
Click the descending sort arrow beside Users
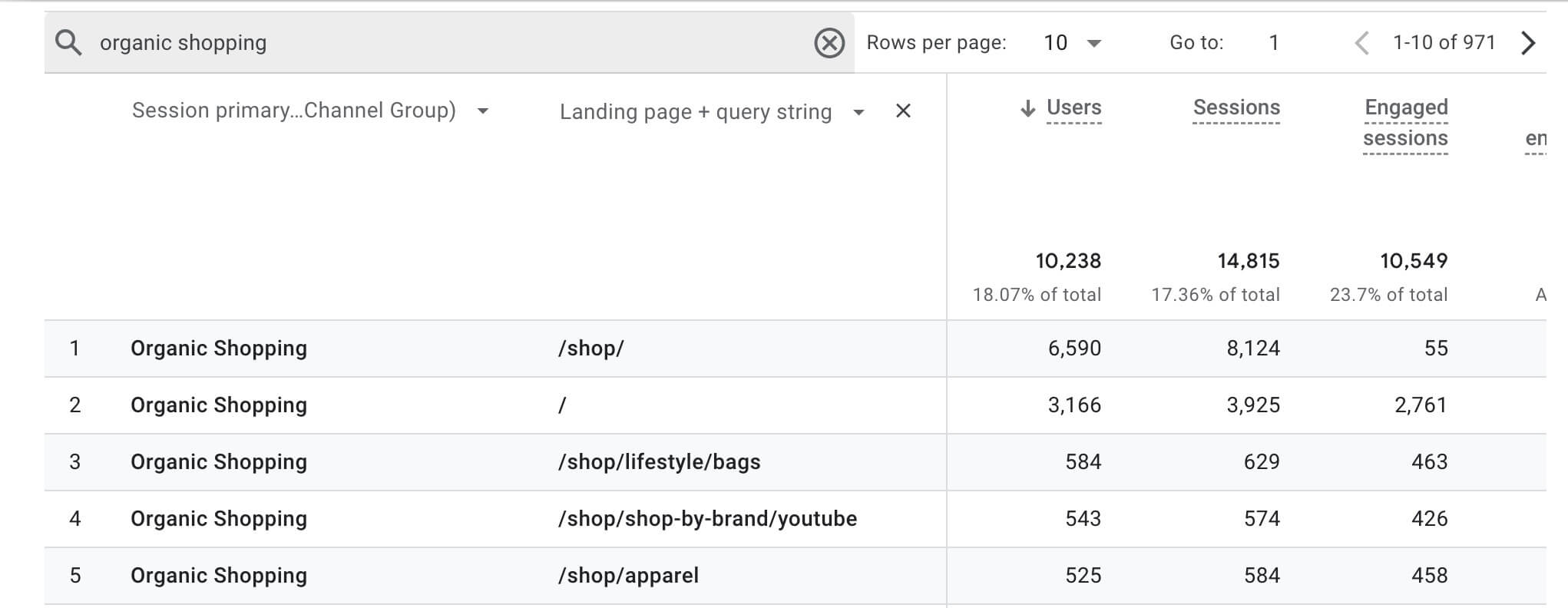(x=1028, y=108)
